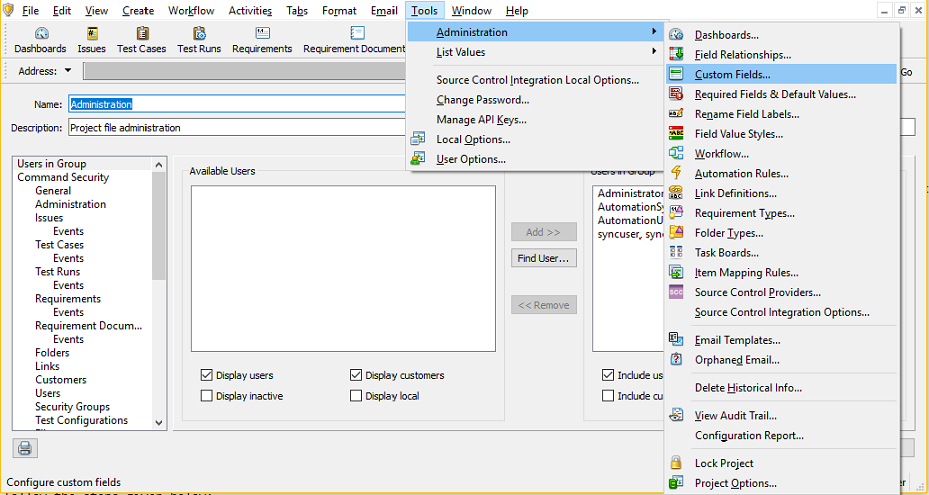
Task: Click the Description text field
Action: (236, 128)
